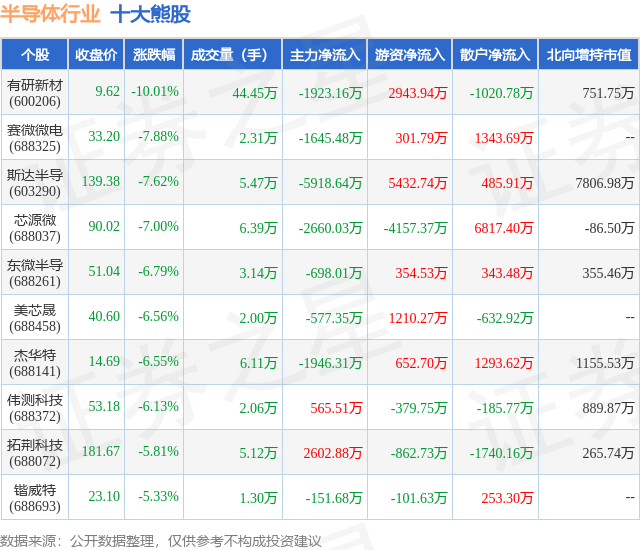Click the 半导体行业 title text
The height and width of the screenshot is (550, 640).
(x=50, y=14)
